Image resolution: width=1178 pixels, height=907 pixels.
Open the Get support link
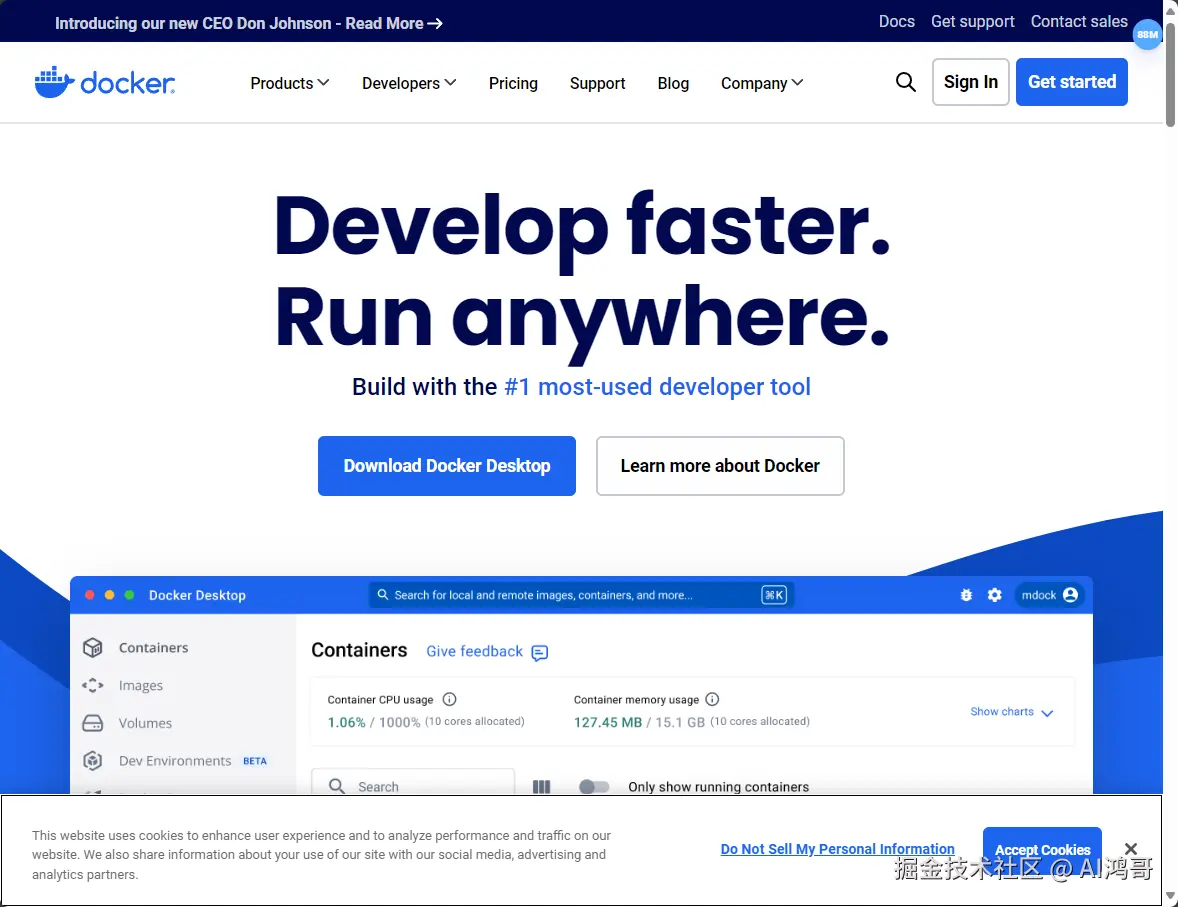(x=973, y=22)
